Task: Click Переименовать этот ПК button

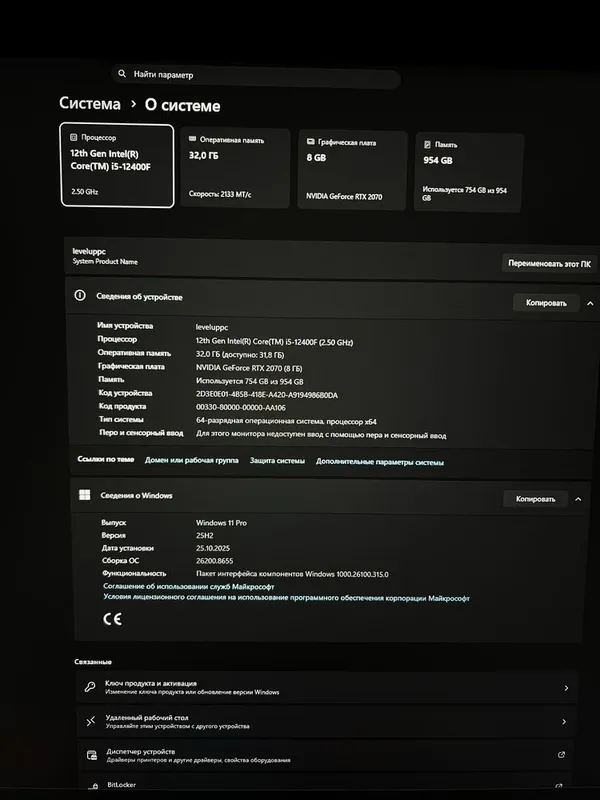Action: (x=549, y=264)
